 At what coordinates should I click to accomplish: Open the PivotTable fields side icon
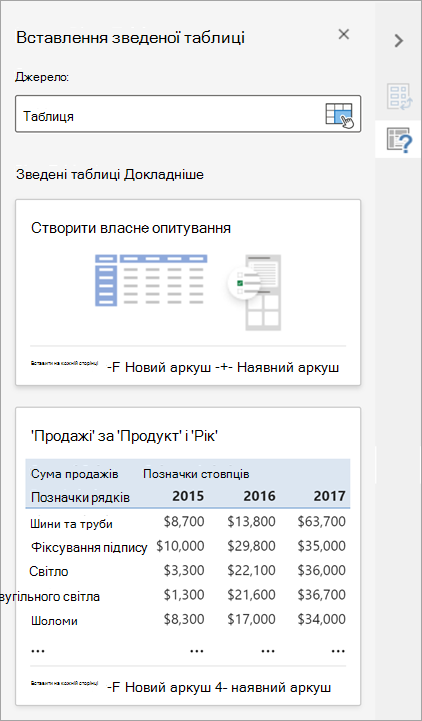[398, 97]
